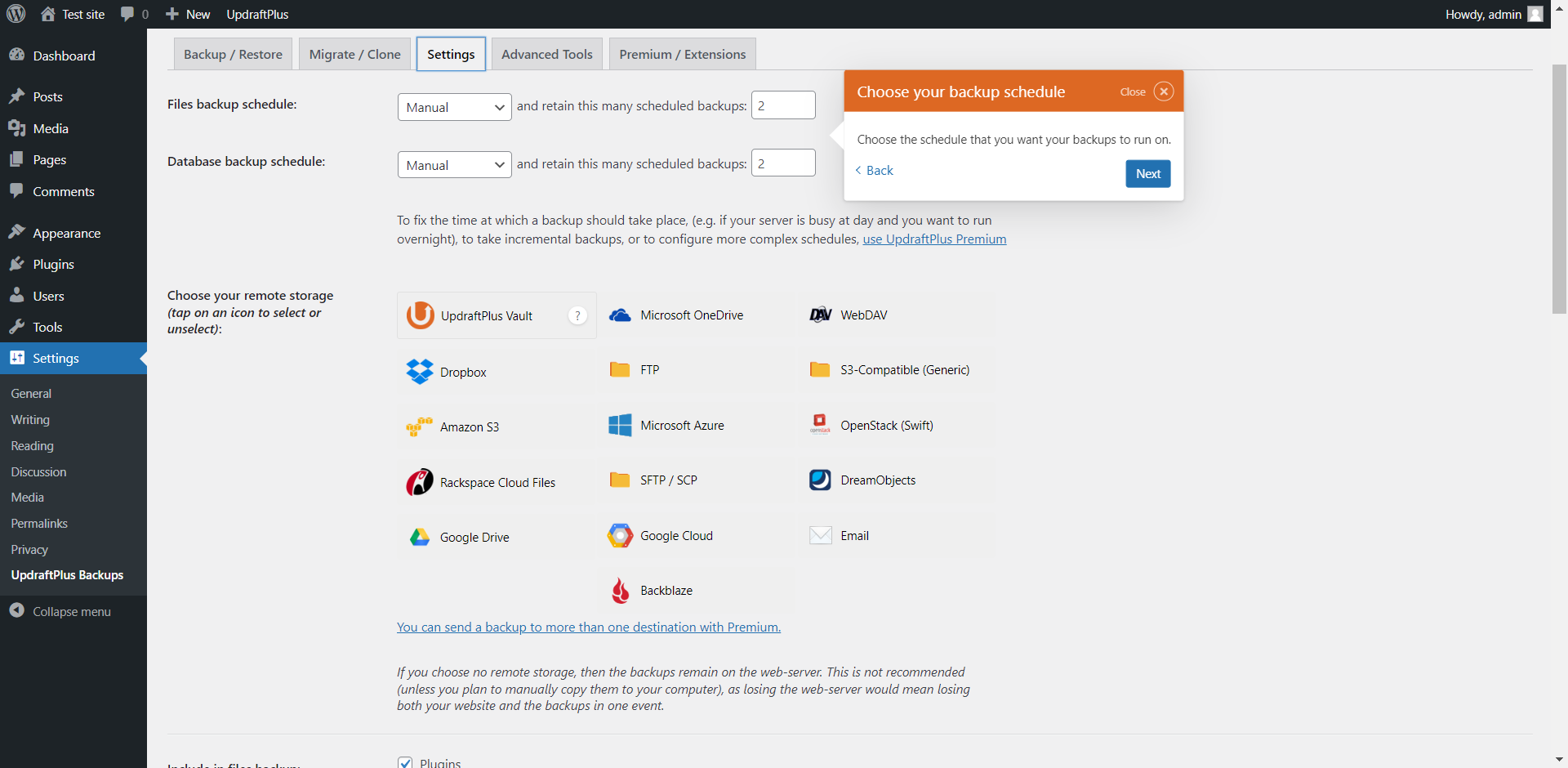Screen dimensions: 1568x768
Task: Switch to the Migrate / Clone tab
Action: tap(354, 54)
